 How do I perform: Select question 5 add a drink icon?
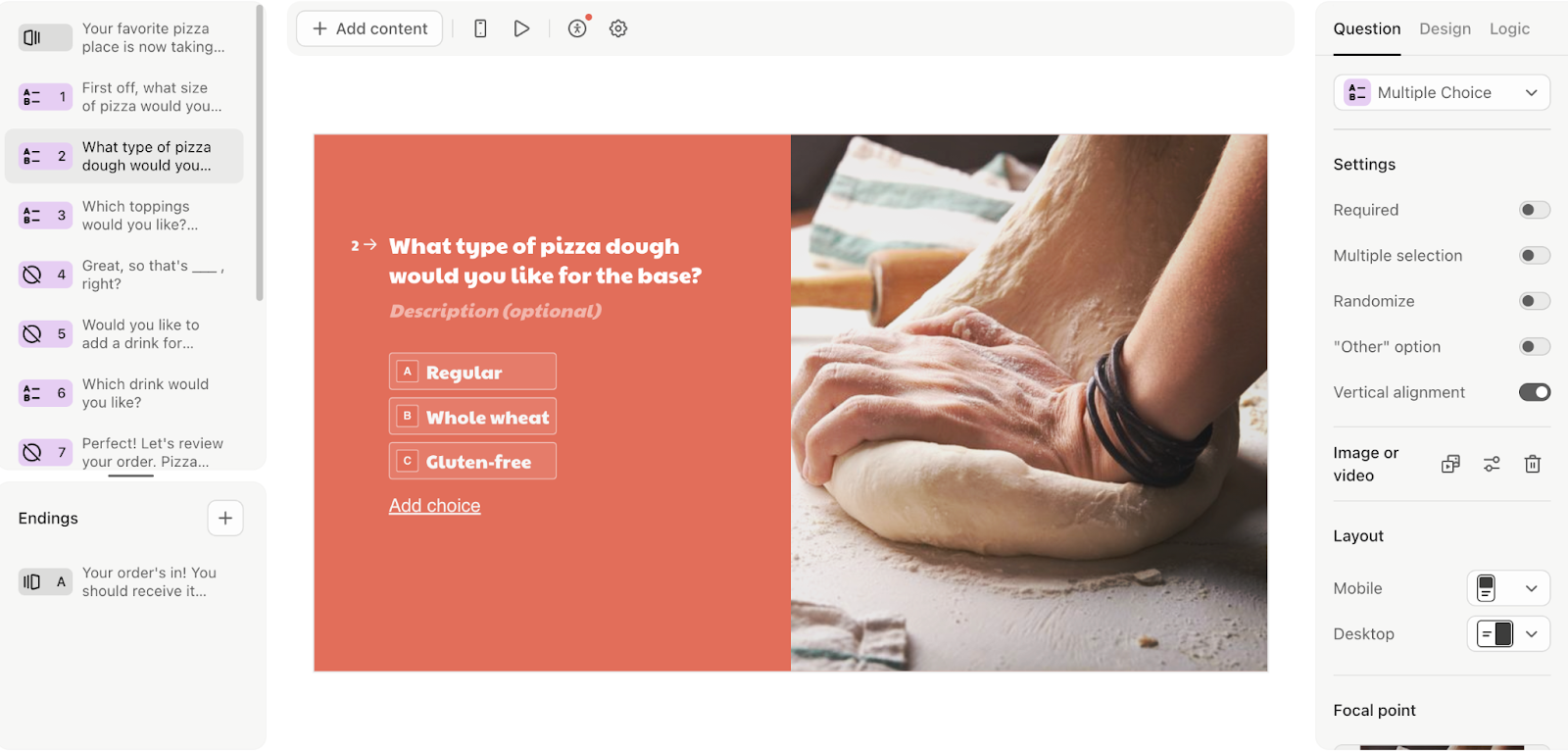click(45, 334)
